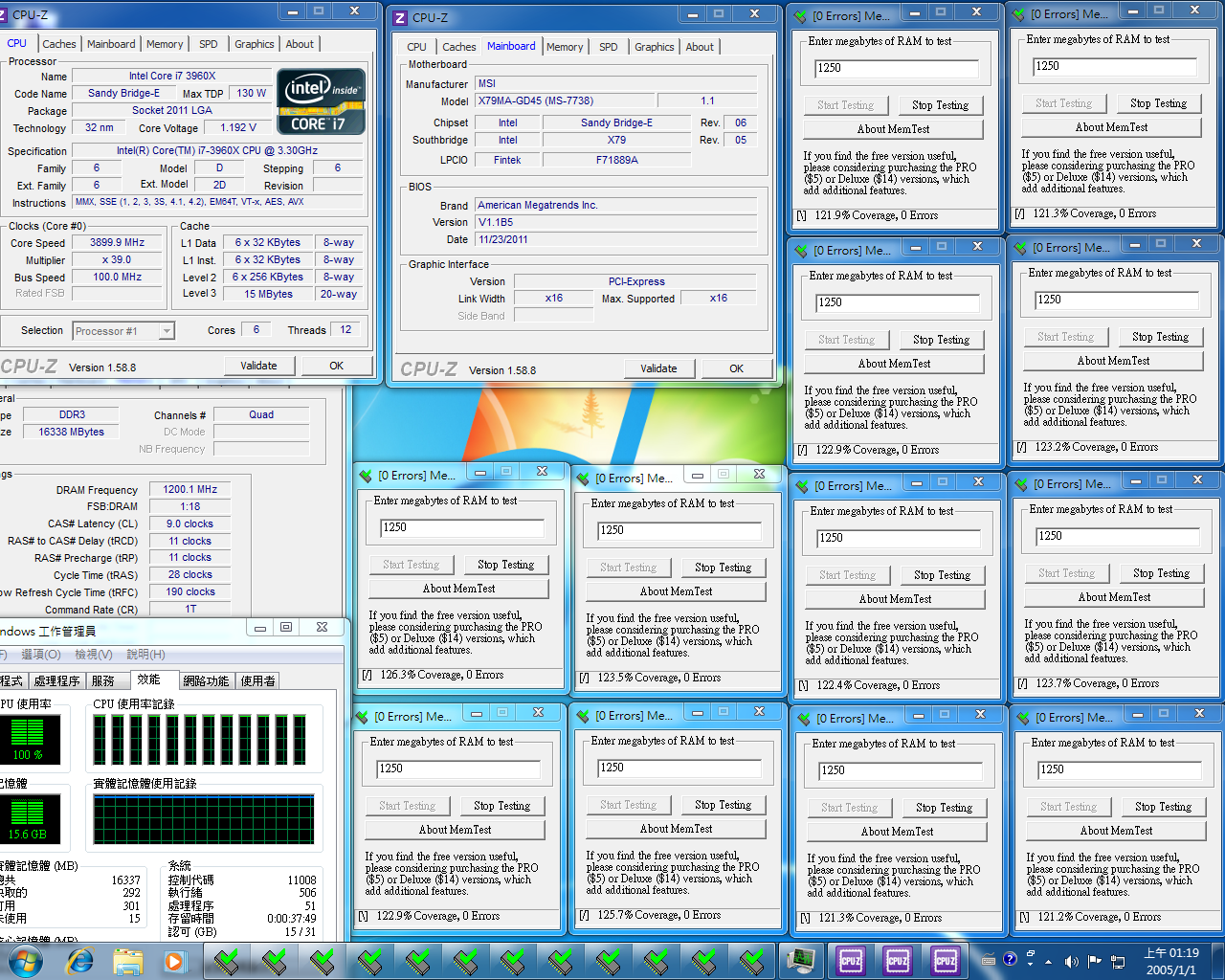Stop Testing in MemTest window with 125.7% coverage

[724, 805]
